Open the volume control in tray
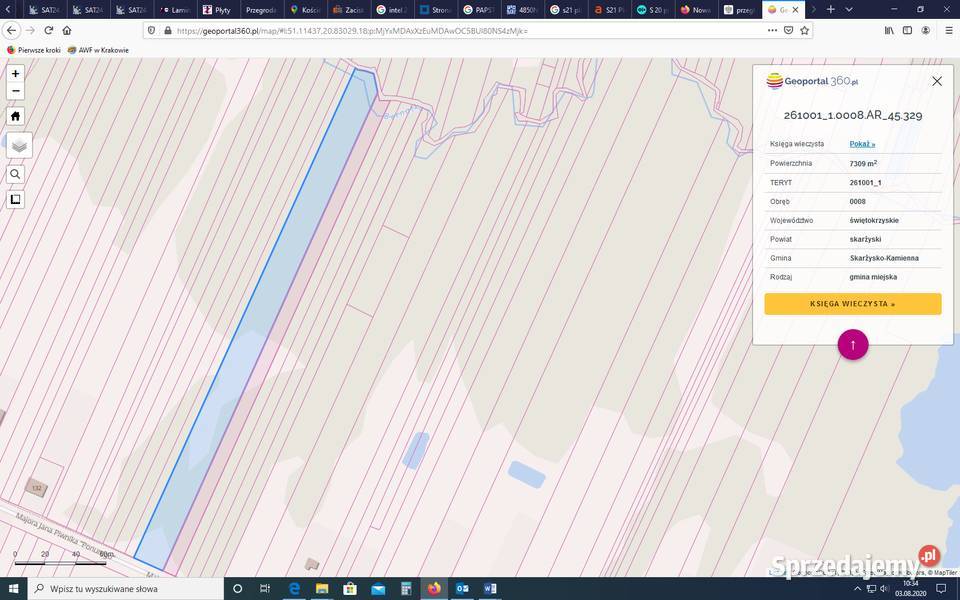This screenshot has width=960, height=600. (x=884, y=588)
